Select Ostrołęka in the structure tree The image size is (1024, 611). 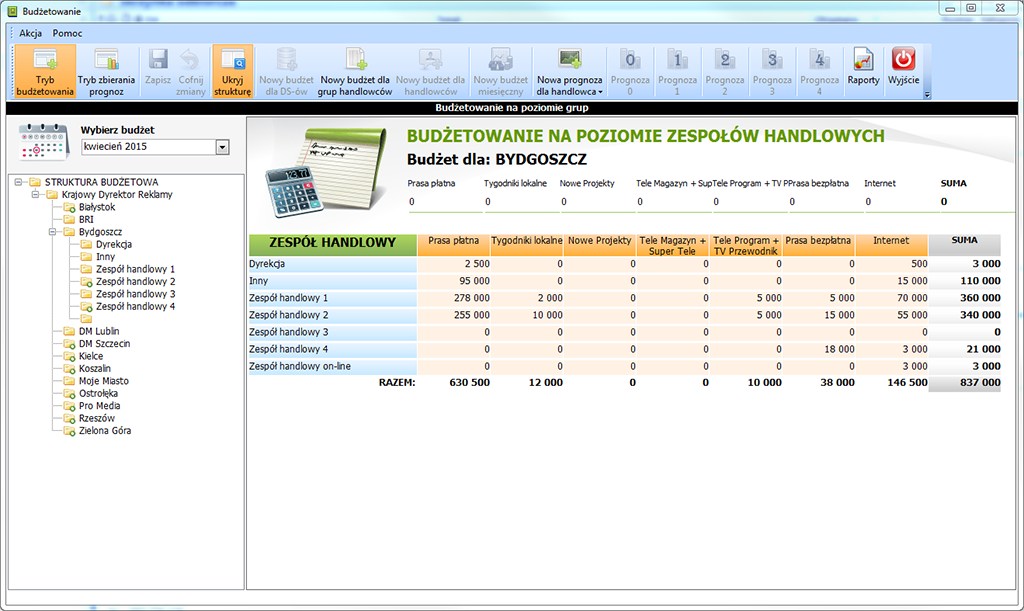pos(98,393)
